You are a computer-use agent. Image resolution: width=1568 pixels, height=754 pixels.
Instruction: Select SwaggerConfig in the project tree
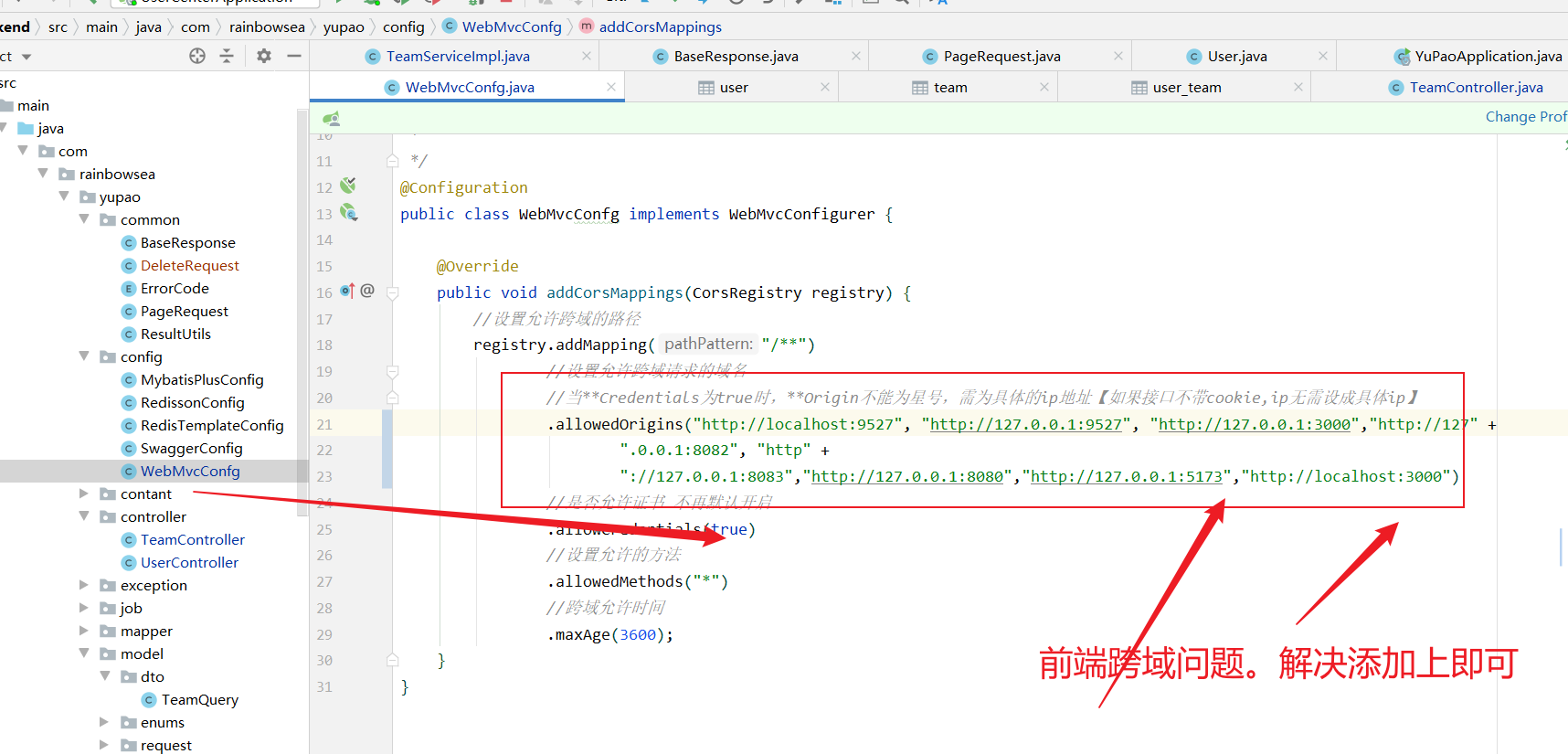point(191,448)
